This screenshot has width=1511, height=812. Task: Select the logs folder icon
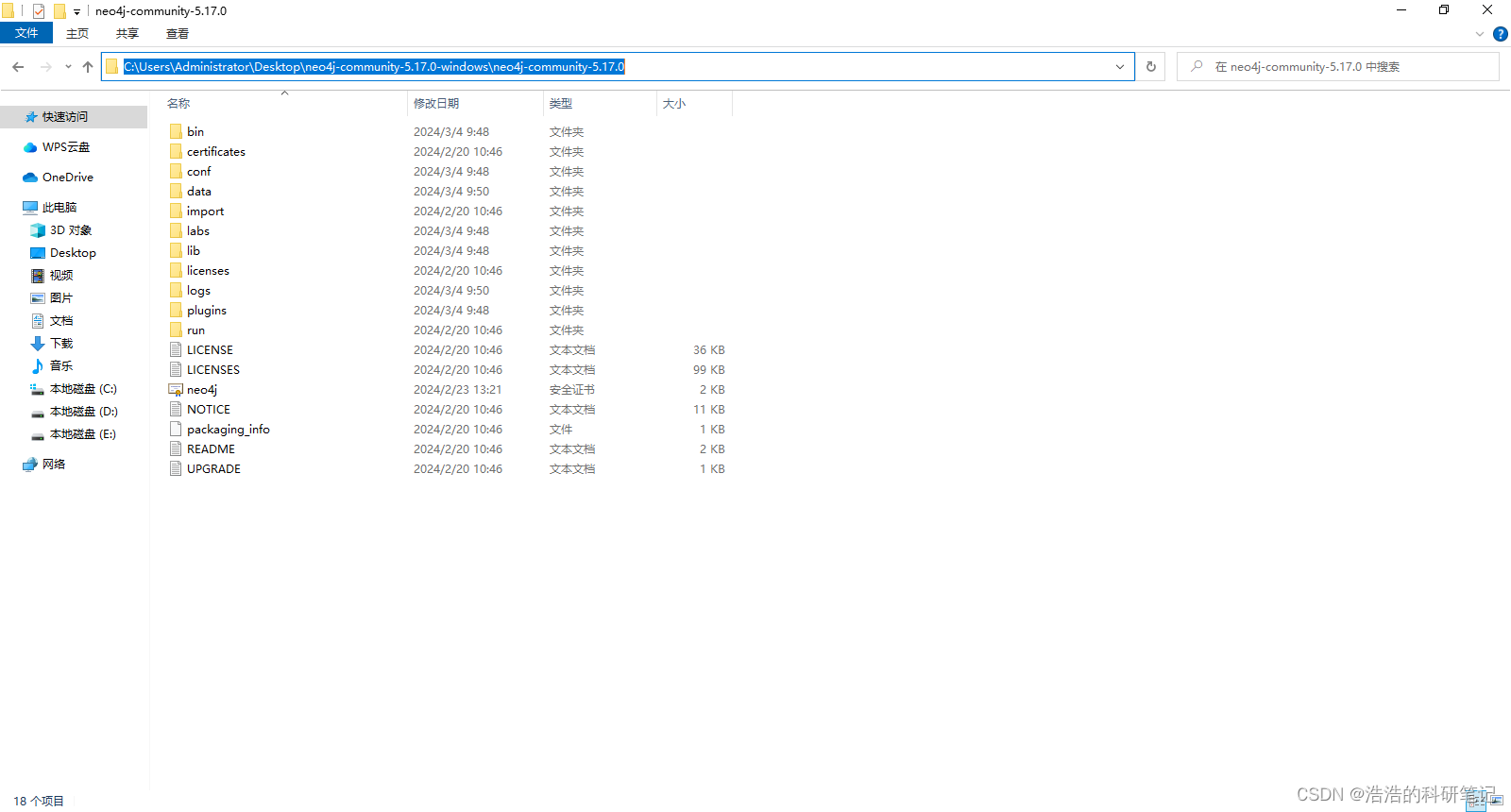click(x=176, y=290)
